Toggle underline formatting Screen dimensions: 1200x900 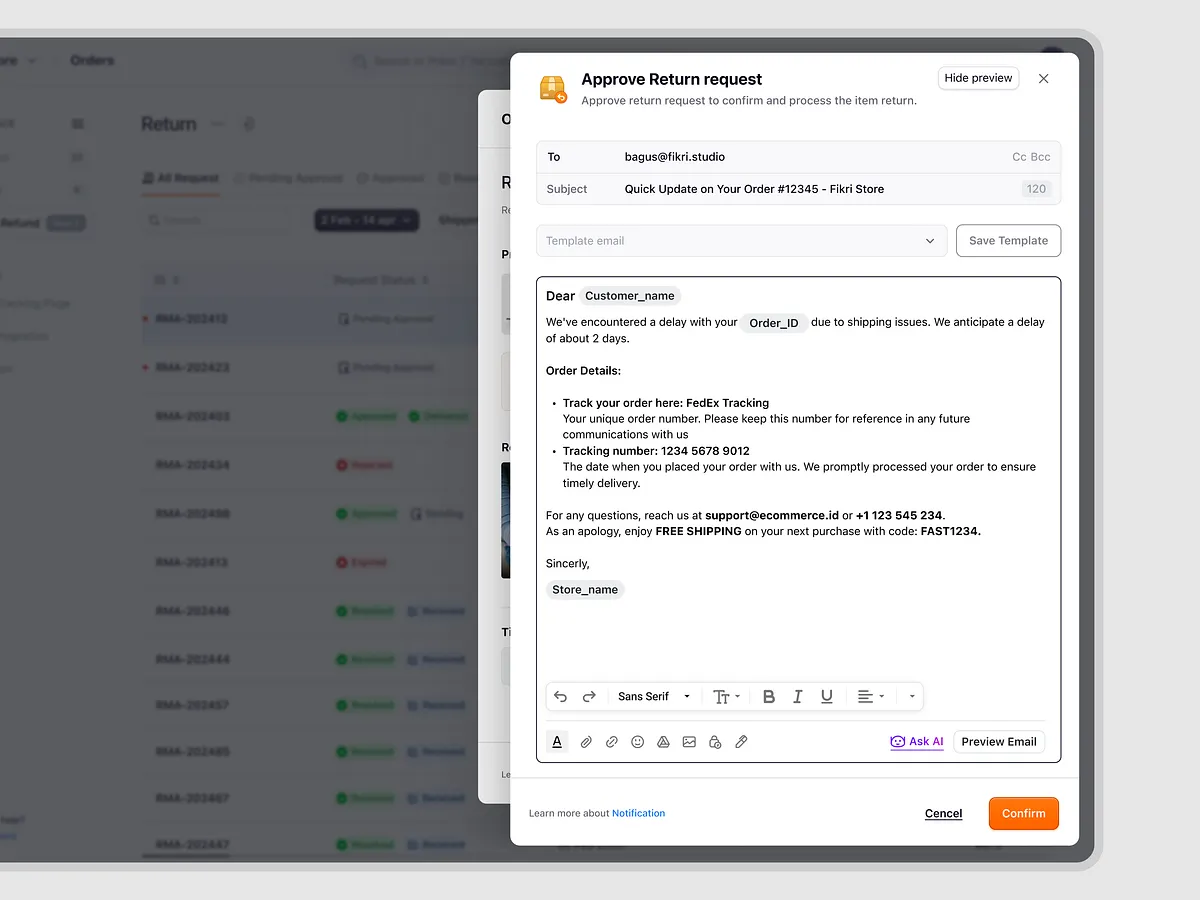[x=826, y=696]
